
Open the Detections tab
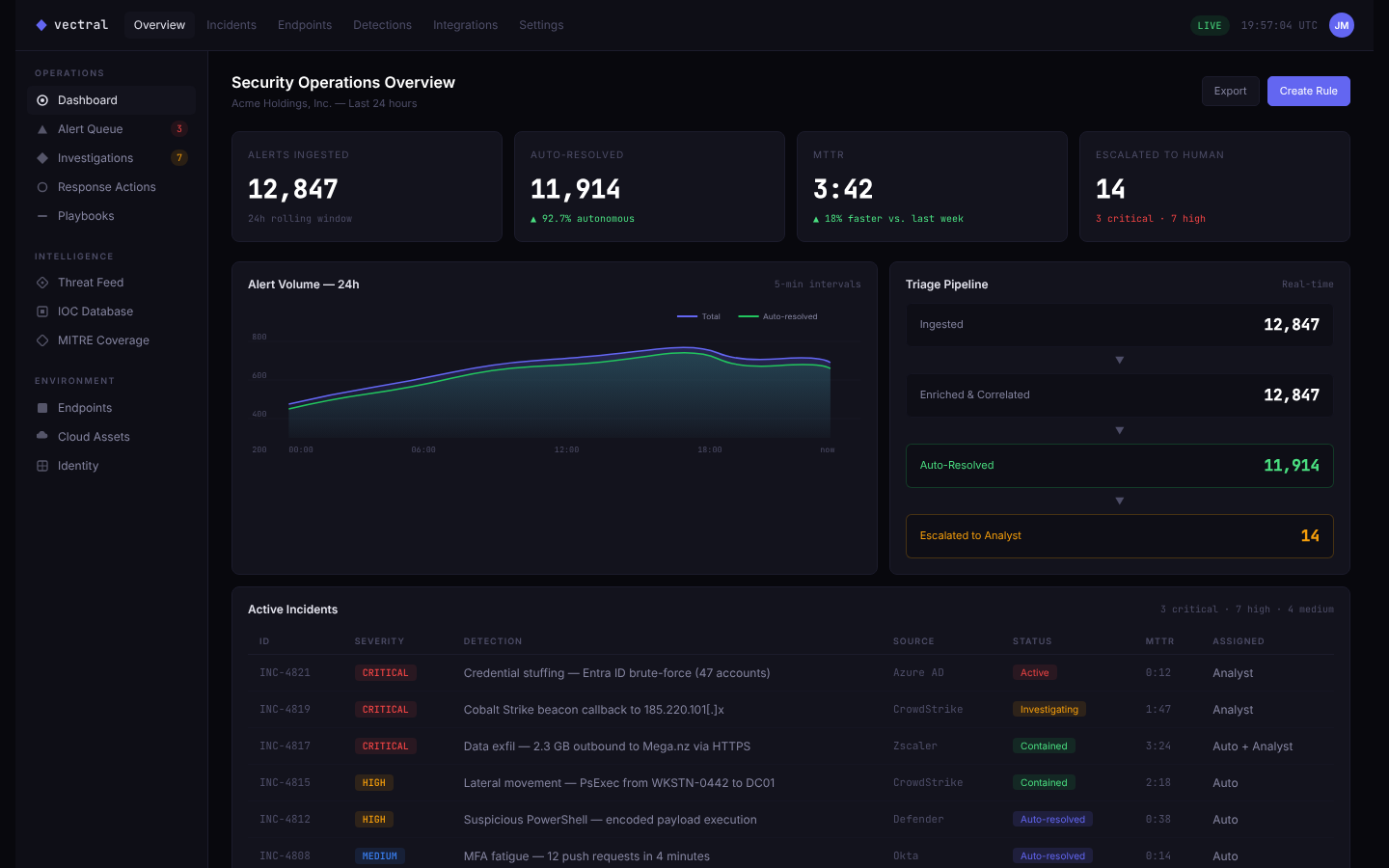(x=382, y=25)
